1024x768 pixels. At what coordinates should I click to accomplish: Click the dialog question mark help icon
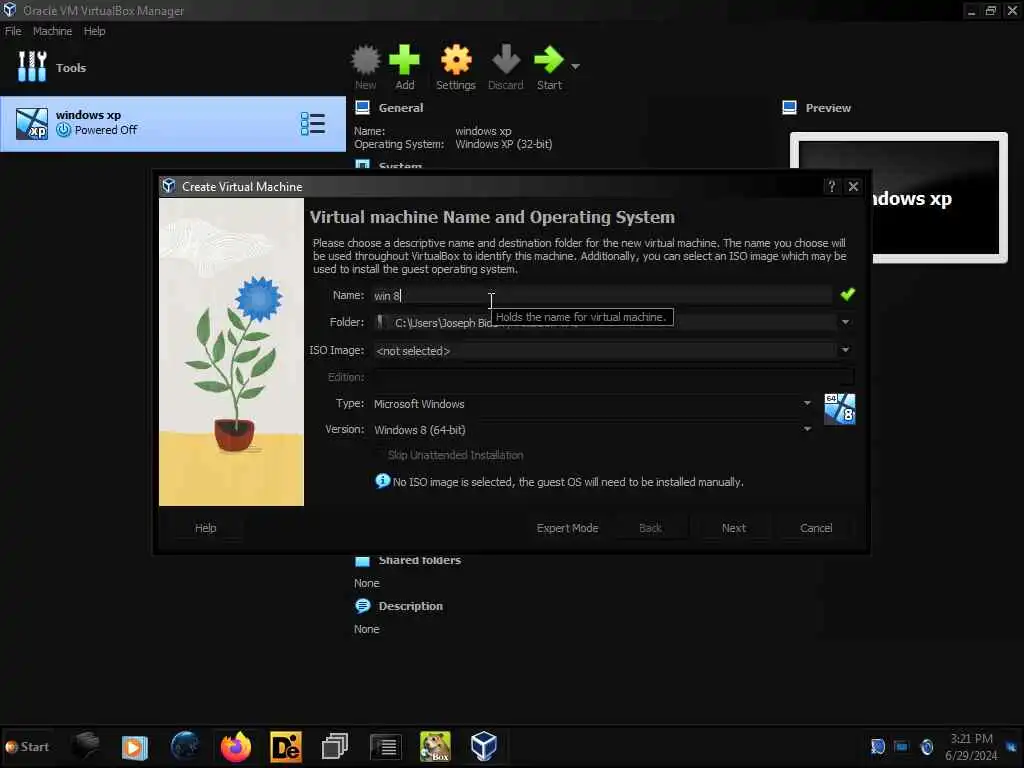tap(831, 187)
